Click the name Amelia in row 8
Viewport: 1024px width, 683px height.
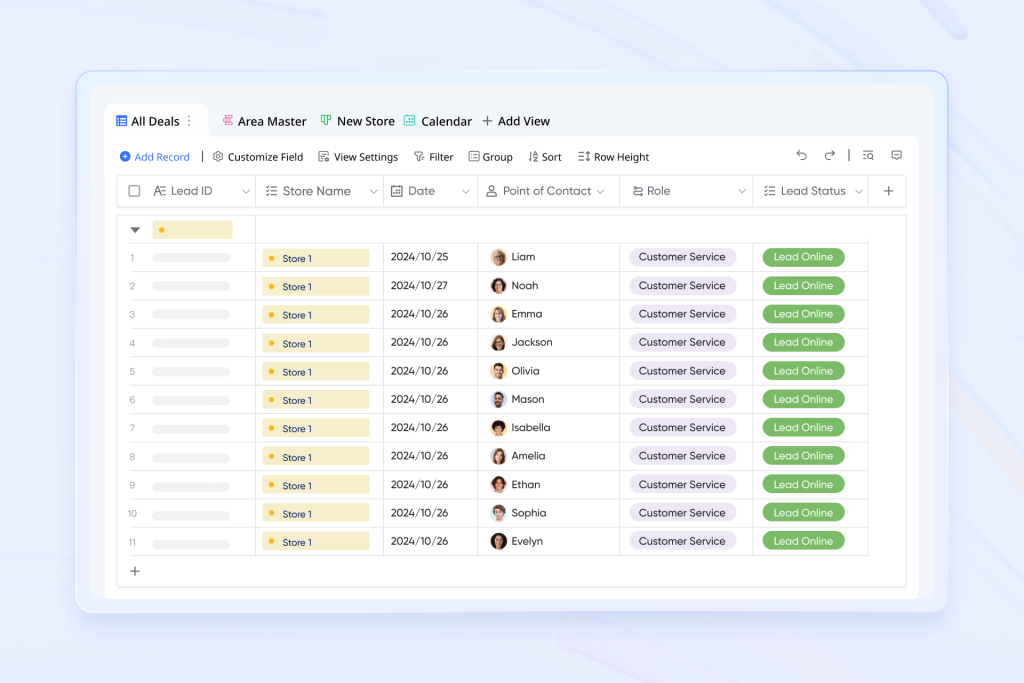528,456
